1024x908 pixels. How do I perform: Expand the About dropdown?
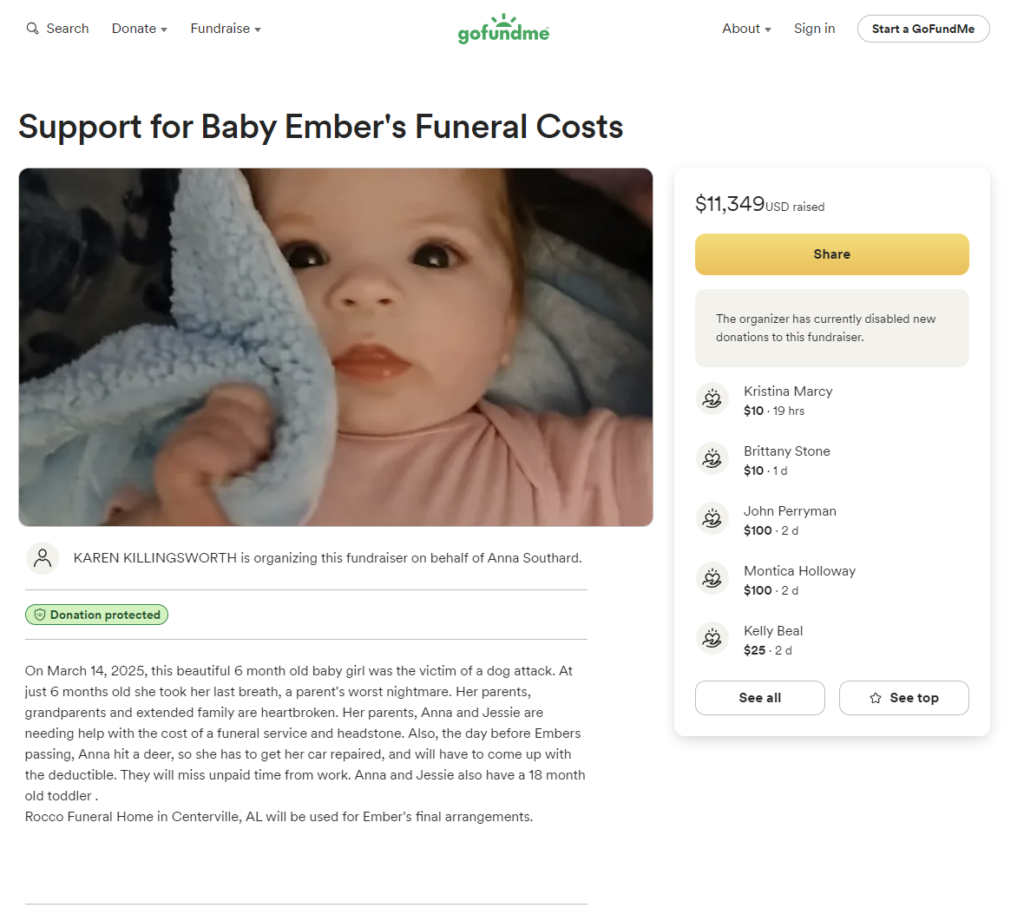click(746, 29)
